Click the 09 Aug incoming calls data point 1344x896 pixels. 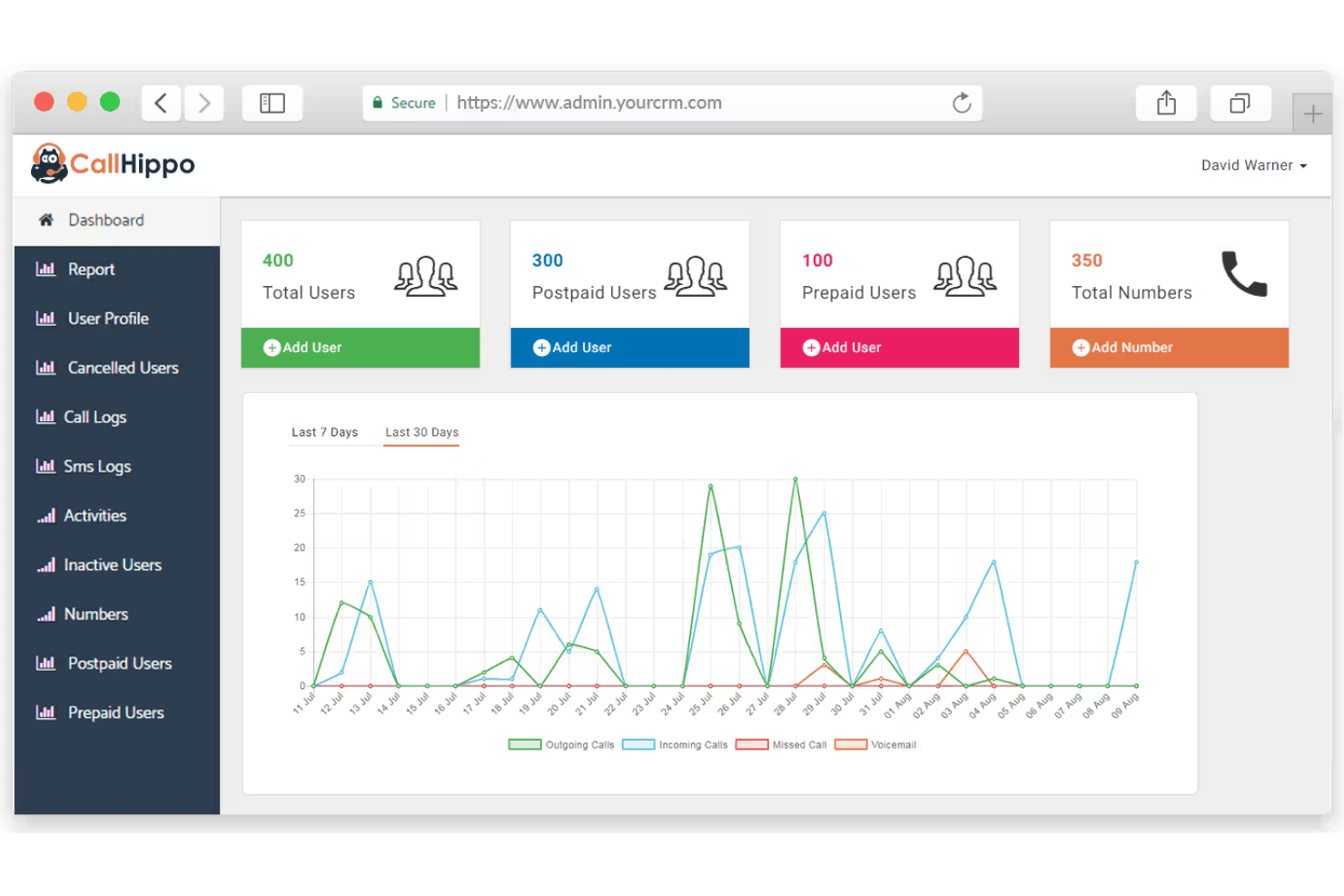point(1136,562)
